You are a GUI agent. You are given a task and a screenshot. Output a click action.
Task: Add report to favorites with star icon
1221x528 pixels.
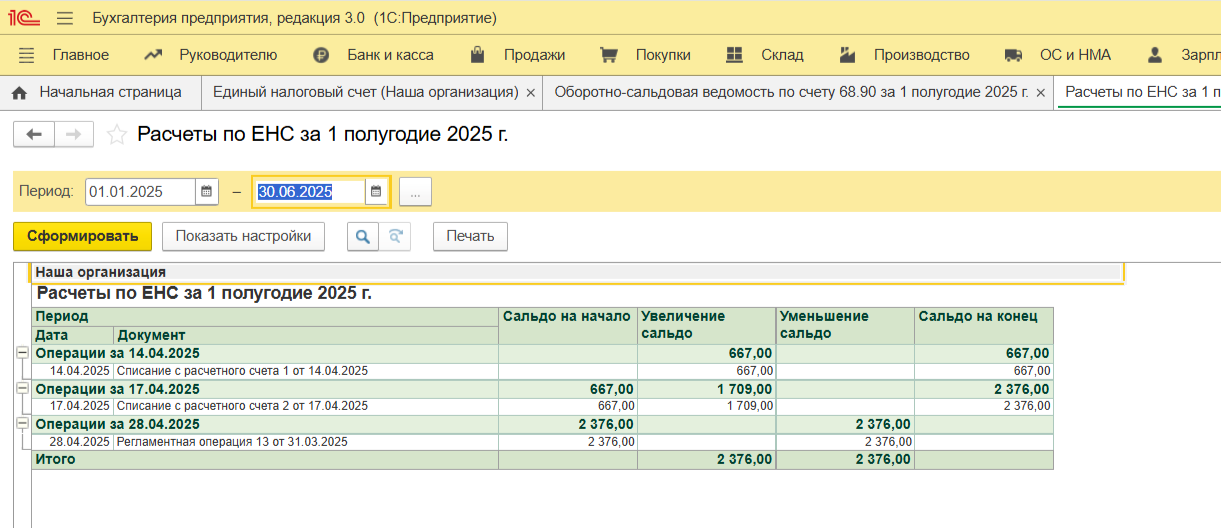pos(117,135)
